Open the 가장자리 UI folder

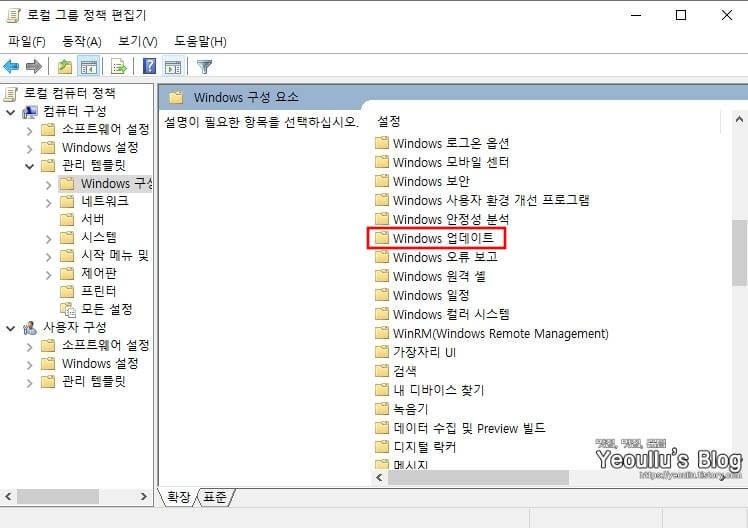click(x=415, y=352)
